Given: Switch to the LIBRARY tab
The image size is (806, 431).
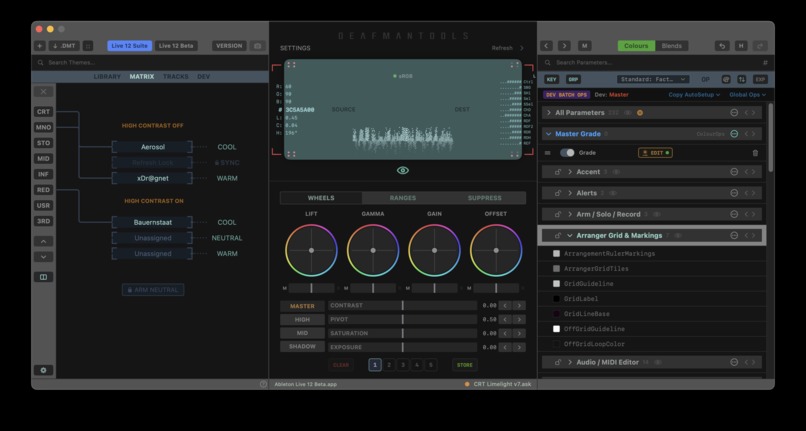Looking at the screenshot, I should point(107,77).
